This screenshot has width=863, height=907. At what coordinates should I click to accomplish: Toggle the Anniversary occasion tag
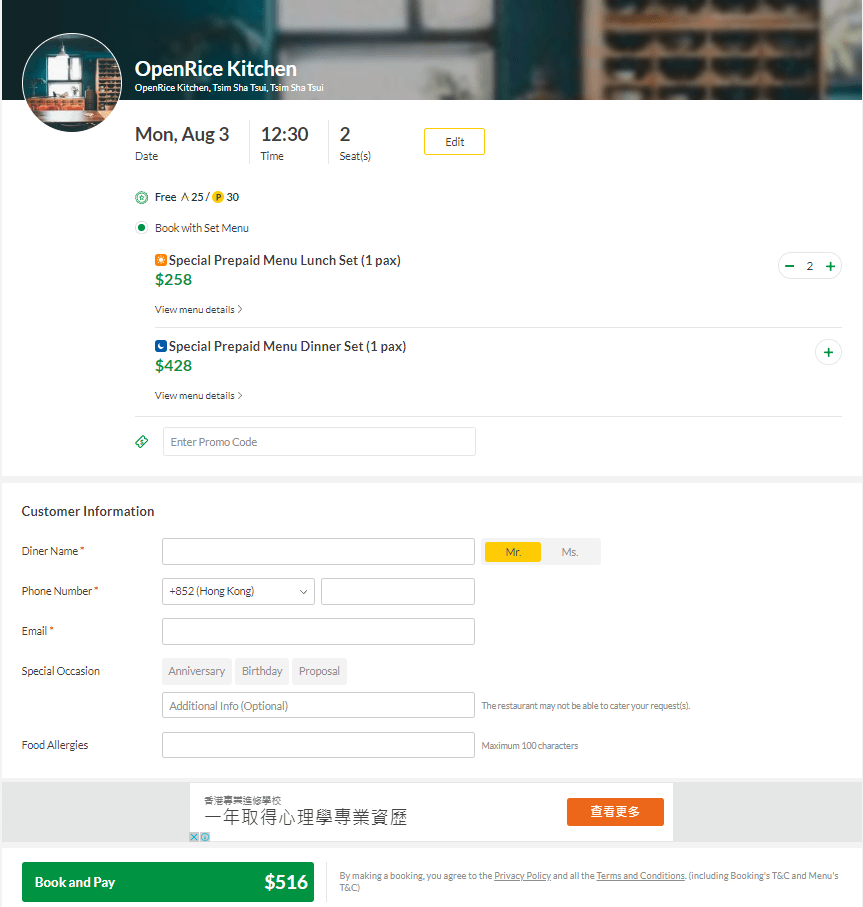click(197, 671)
